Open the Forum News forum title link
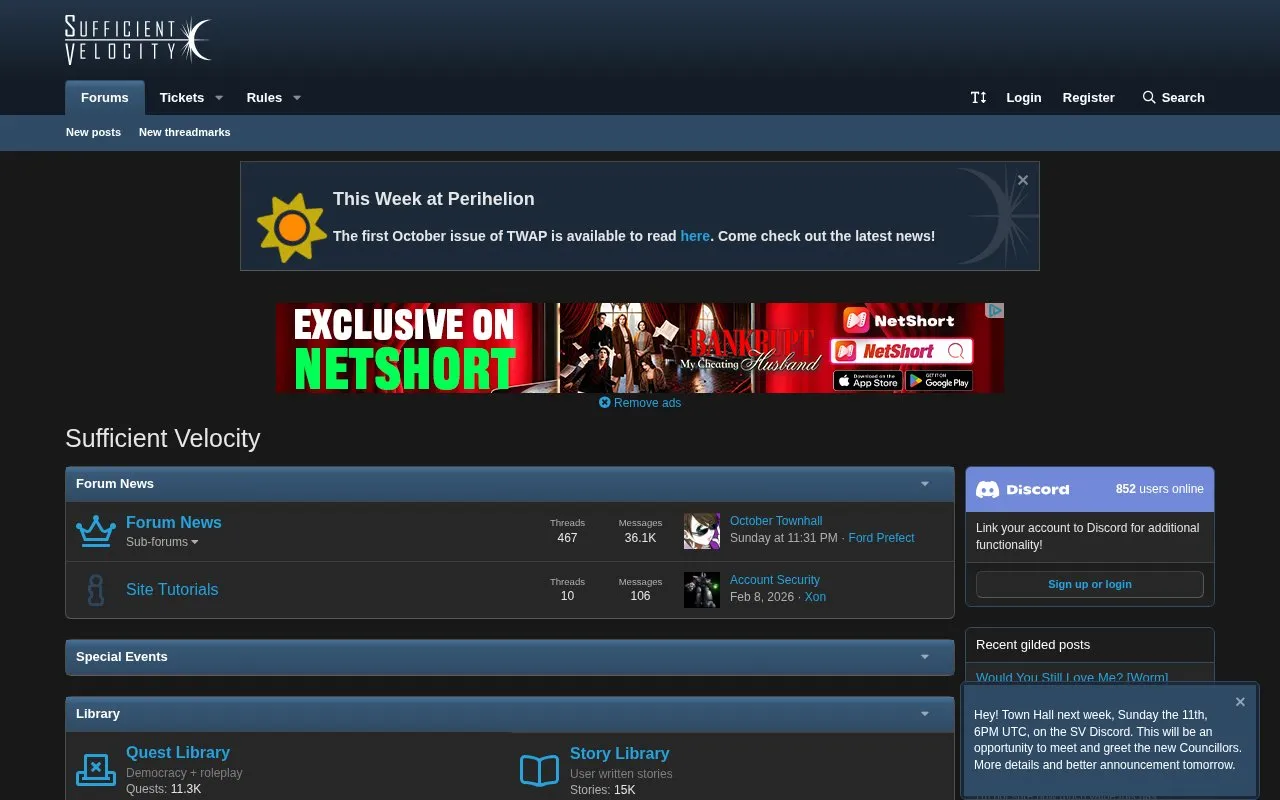1280x800 pixels. pos(174,523)
